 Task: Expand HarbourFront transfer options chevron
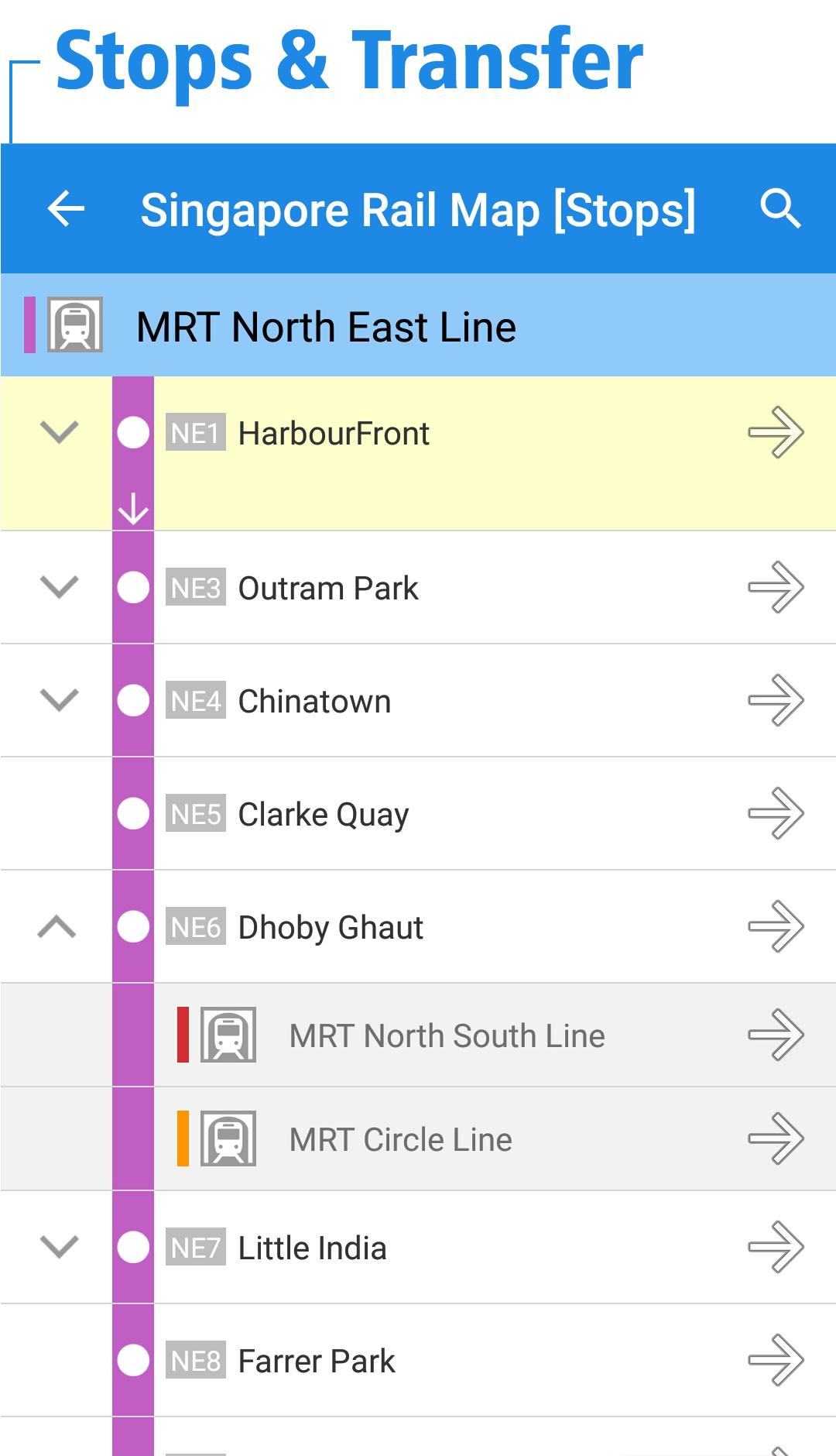point(59,432)
